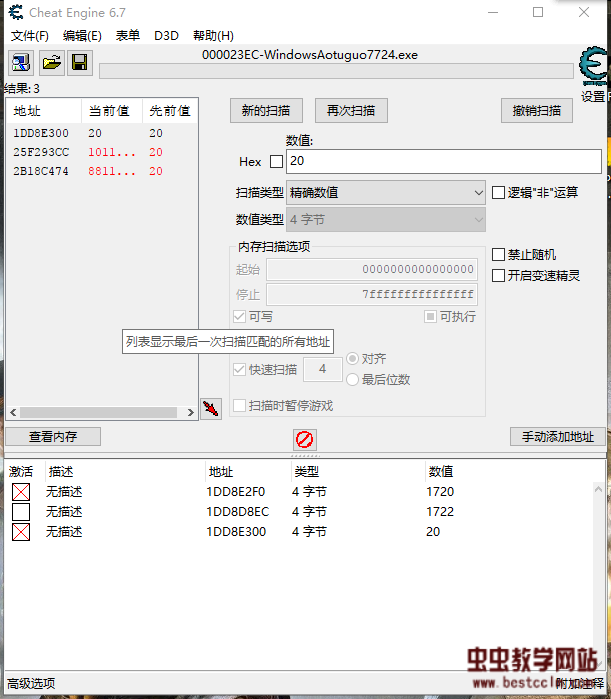Unfreeze the 1DD8E2F0 address entry checkbox

[21, 492]
